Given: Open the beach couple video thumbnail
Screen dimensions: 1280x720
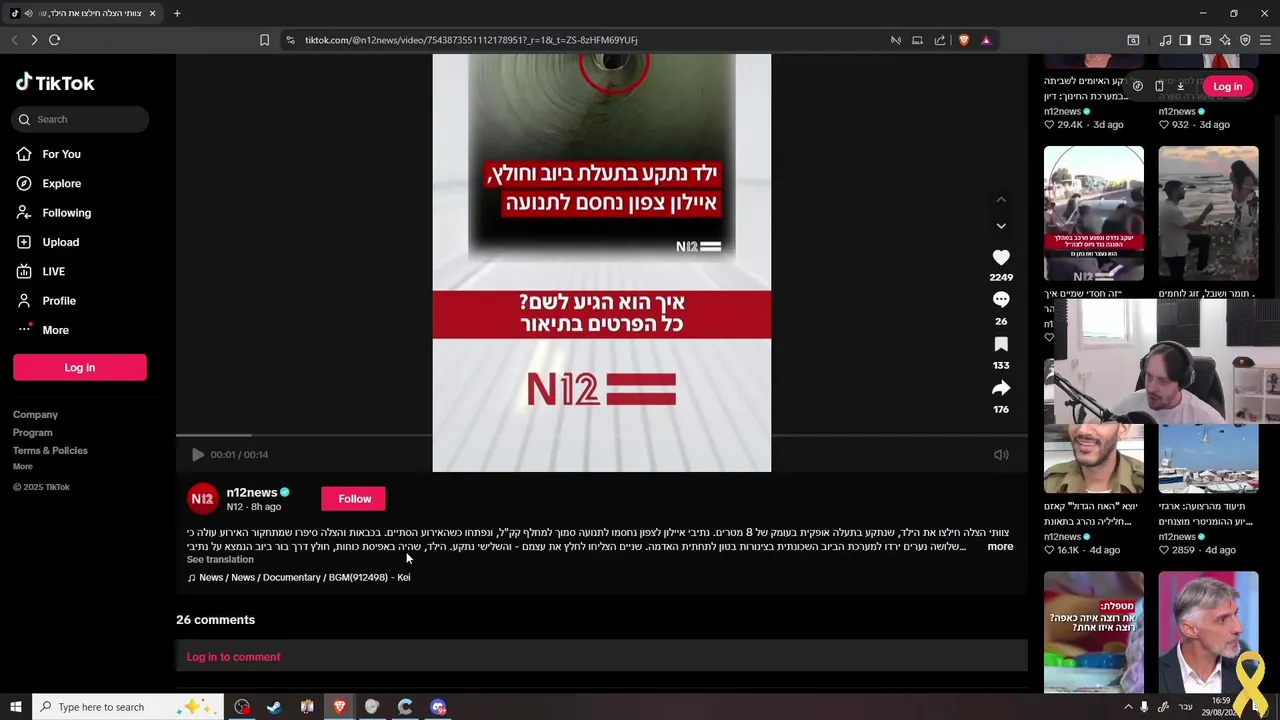Looking at the screenshot, I should tap(1208, 214).
